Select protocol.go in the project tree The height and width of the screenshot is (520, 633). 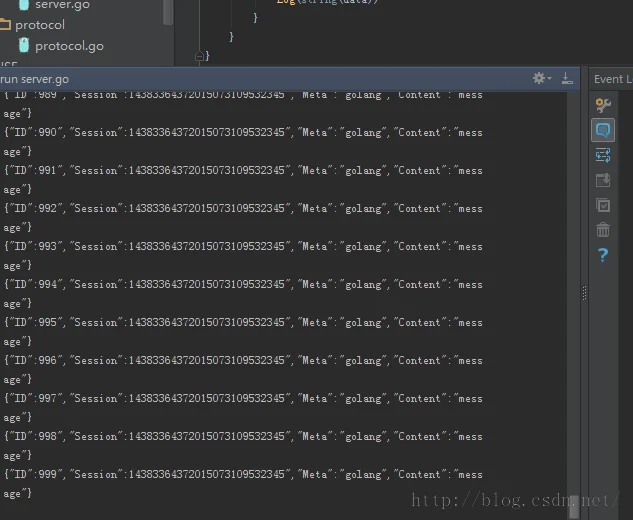point(69,46)
